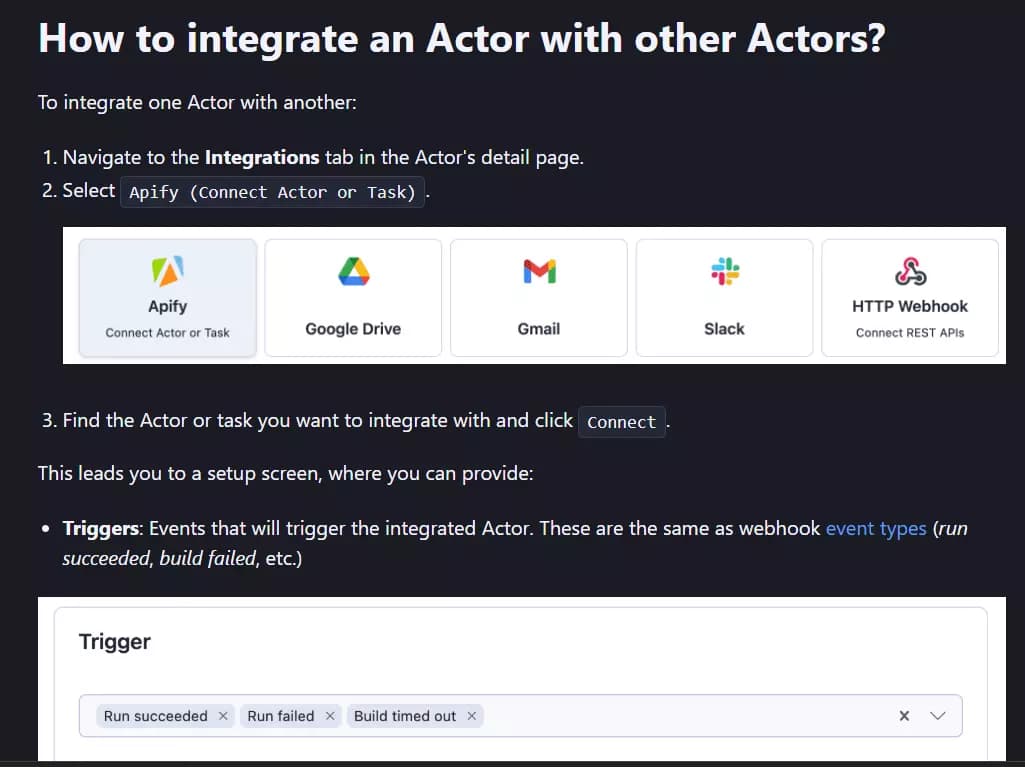Select the Apify Connect Actor or Task card
The image size is (1025, 767).
point(167,297)
